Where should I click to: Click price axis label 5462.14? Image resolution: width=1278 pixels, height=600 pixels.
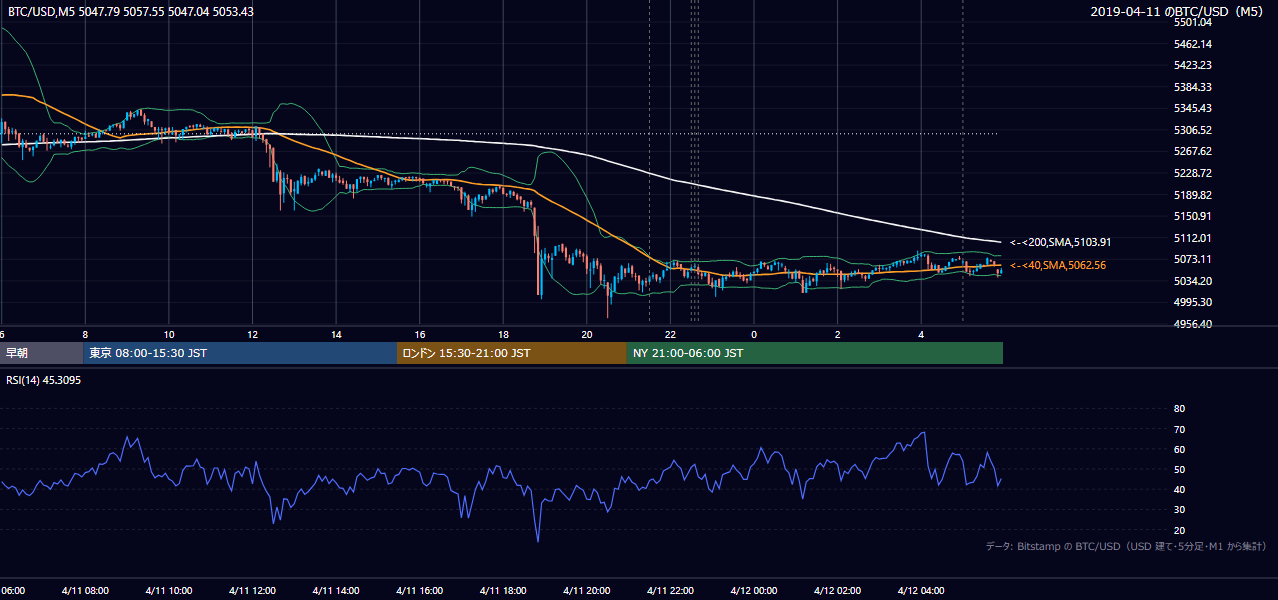1193,44
